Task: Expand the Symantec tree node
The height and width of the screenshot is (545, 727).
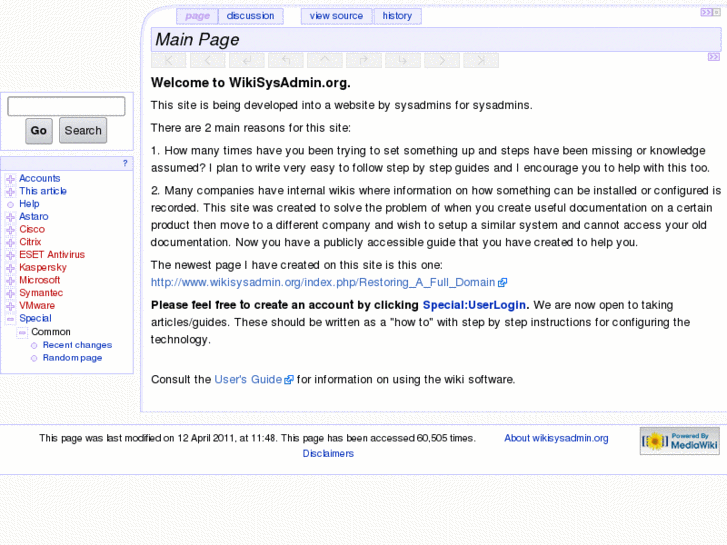Action: click(10, 294)
